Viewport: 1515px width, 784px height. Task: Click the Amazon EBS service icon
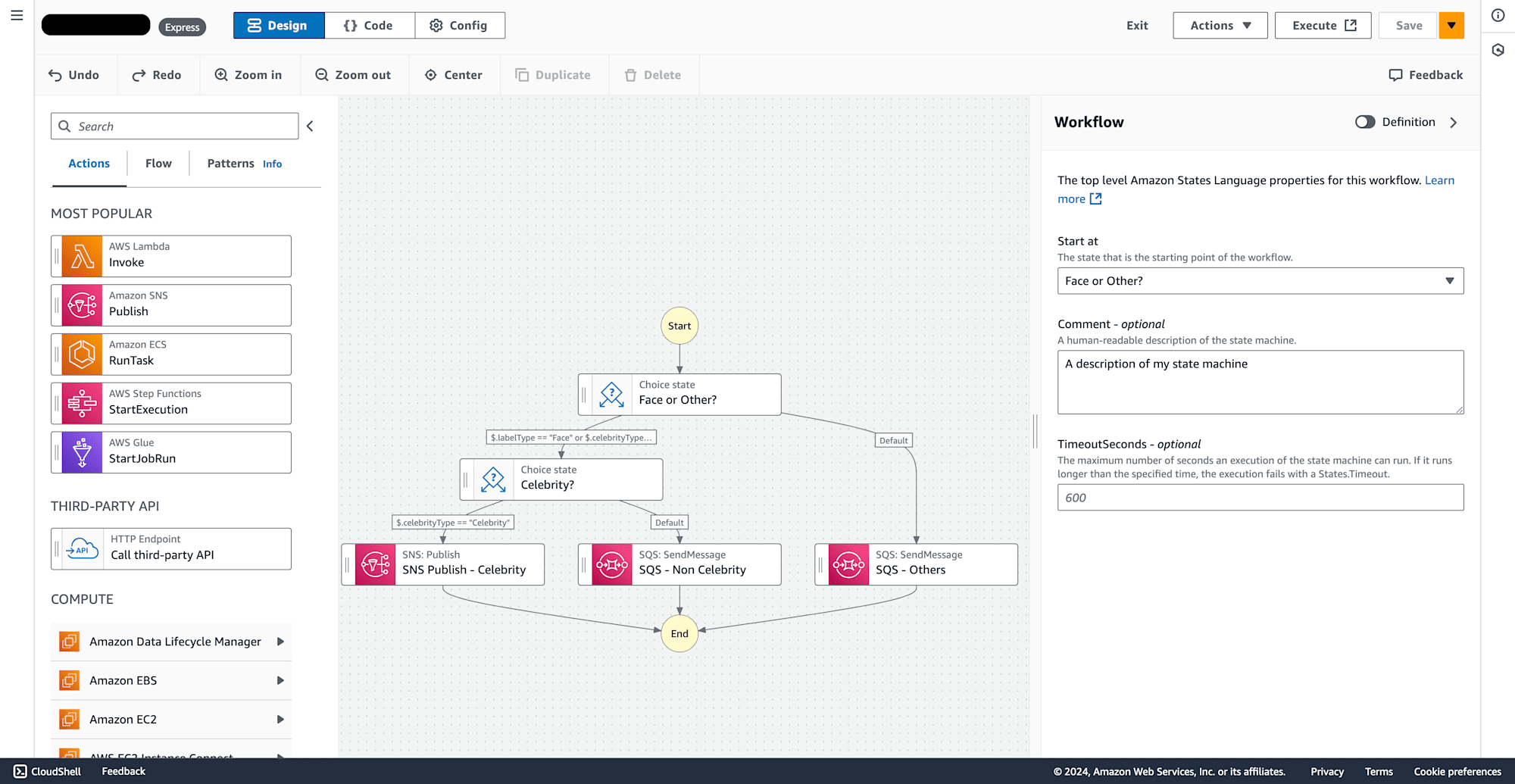click(69, 680)
